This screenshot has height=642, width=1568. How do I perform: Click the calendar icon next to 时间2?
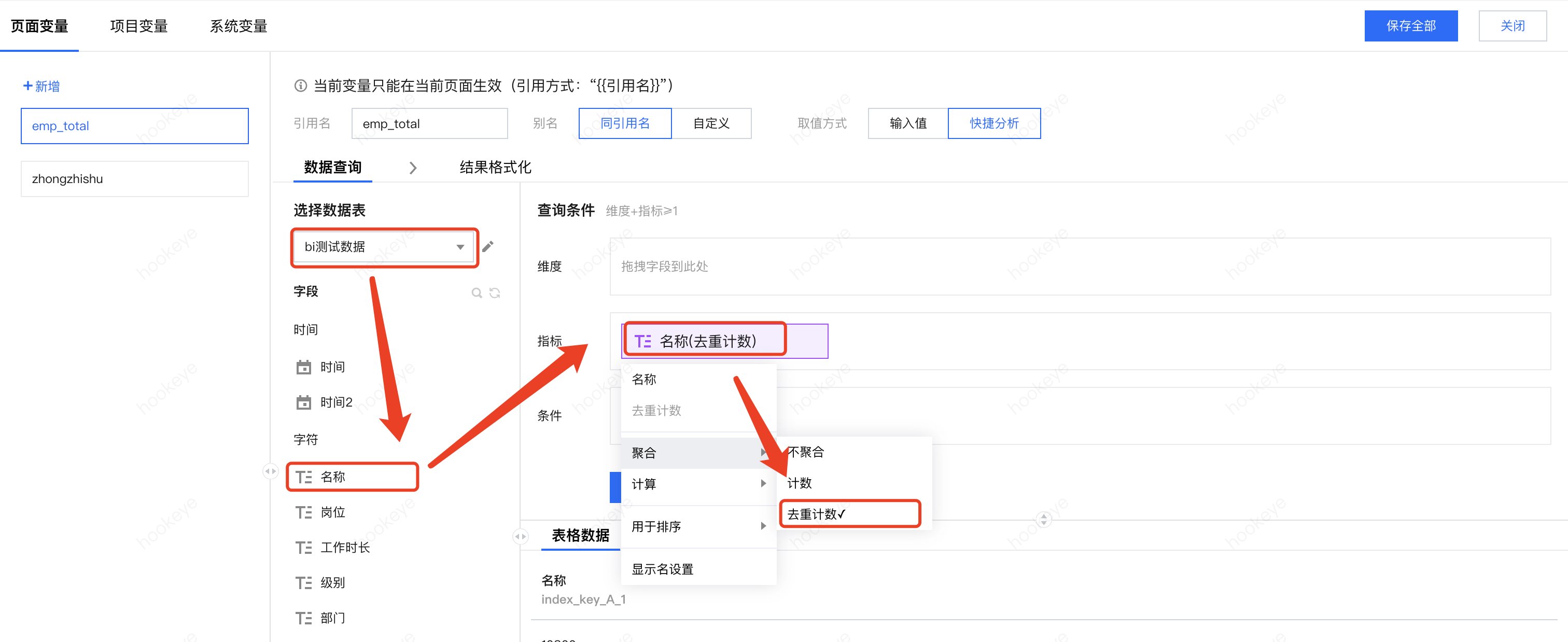303,402
